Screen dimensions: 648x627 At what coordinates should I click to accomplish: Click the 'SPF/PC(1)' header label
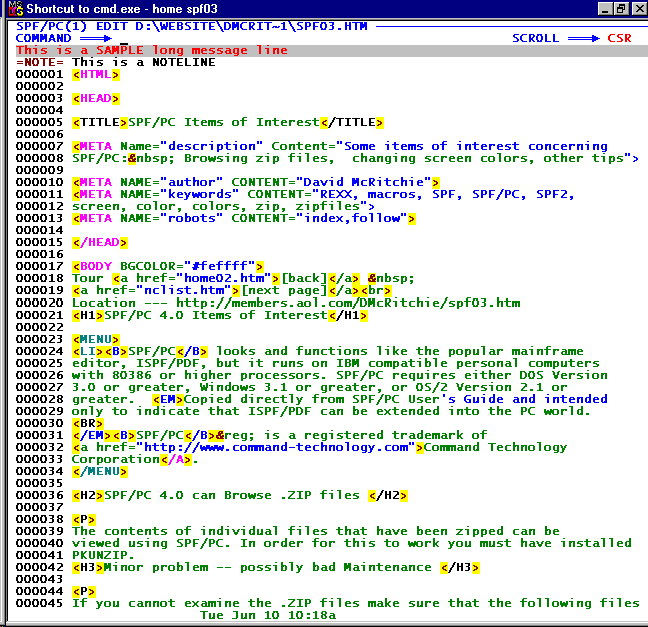point(52,26)
